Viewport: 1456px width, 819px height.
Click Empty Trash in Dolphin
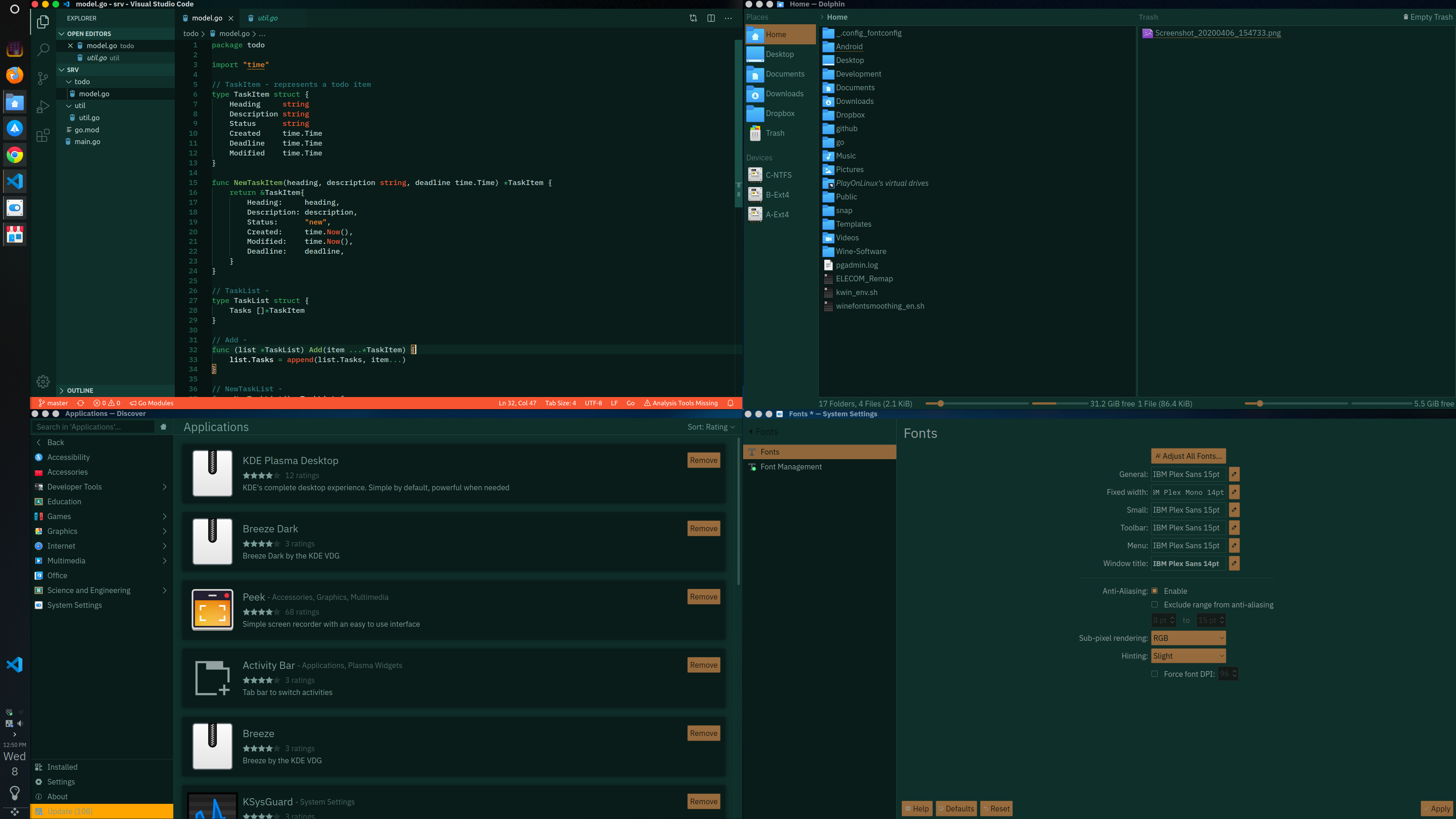1428,17
